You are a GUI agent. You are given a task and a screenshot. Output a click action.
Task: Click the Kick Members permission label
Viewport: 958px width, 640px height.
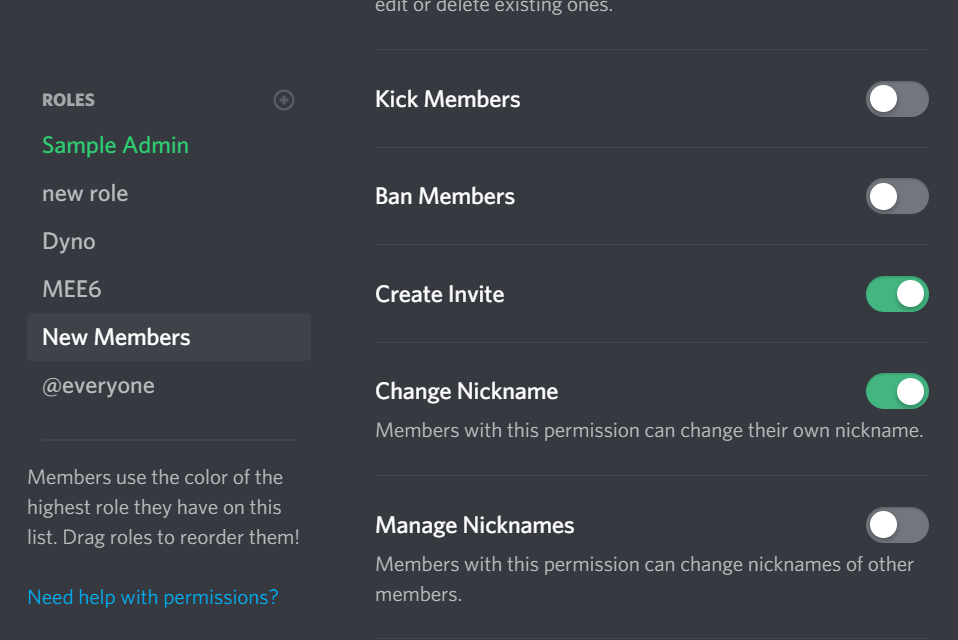(447, 99)
